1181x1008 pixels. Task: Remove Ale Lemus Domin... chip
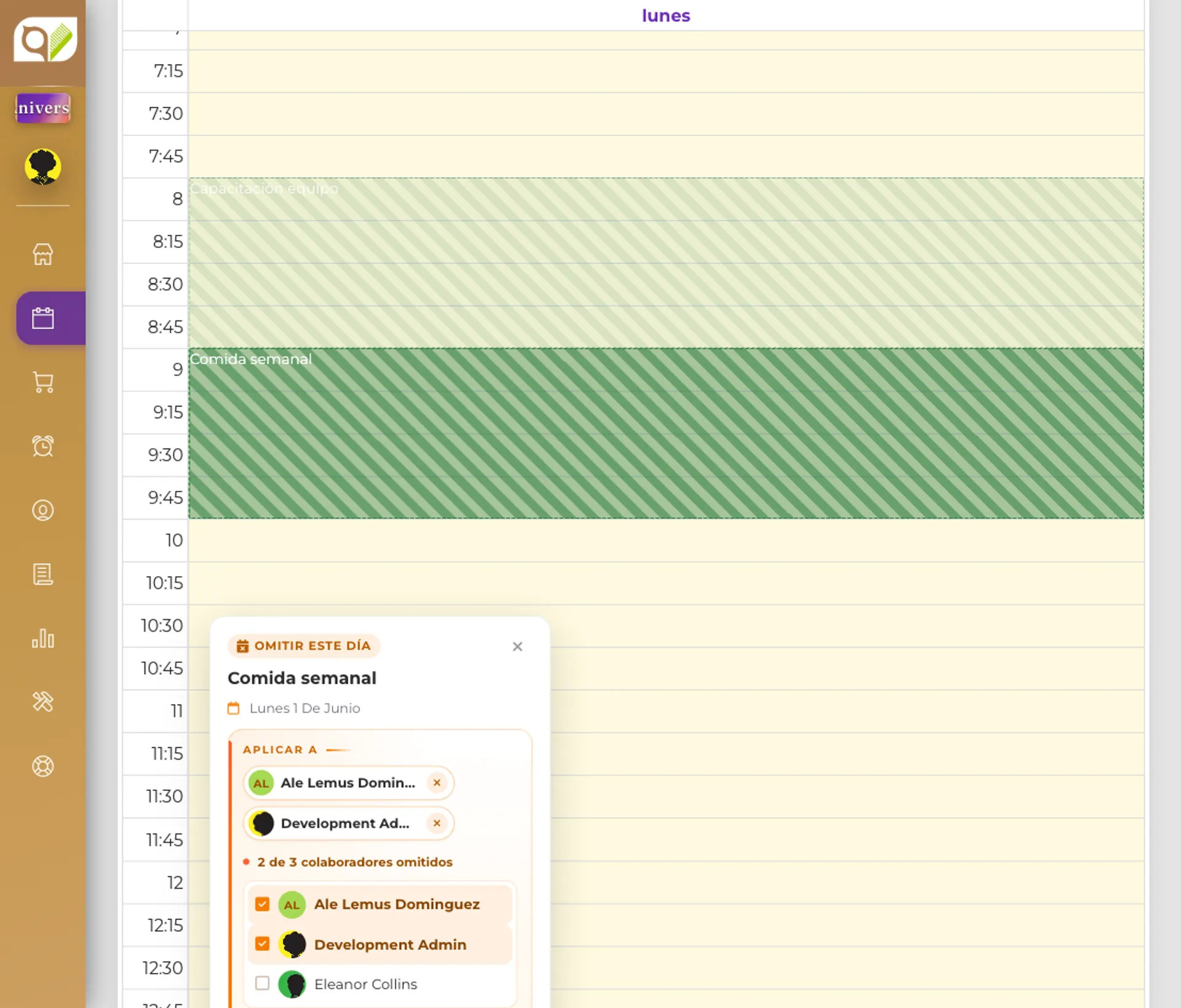(x=437, y=783)
